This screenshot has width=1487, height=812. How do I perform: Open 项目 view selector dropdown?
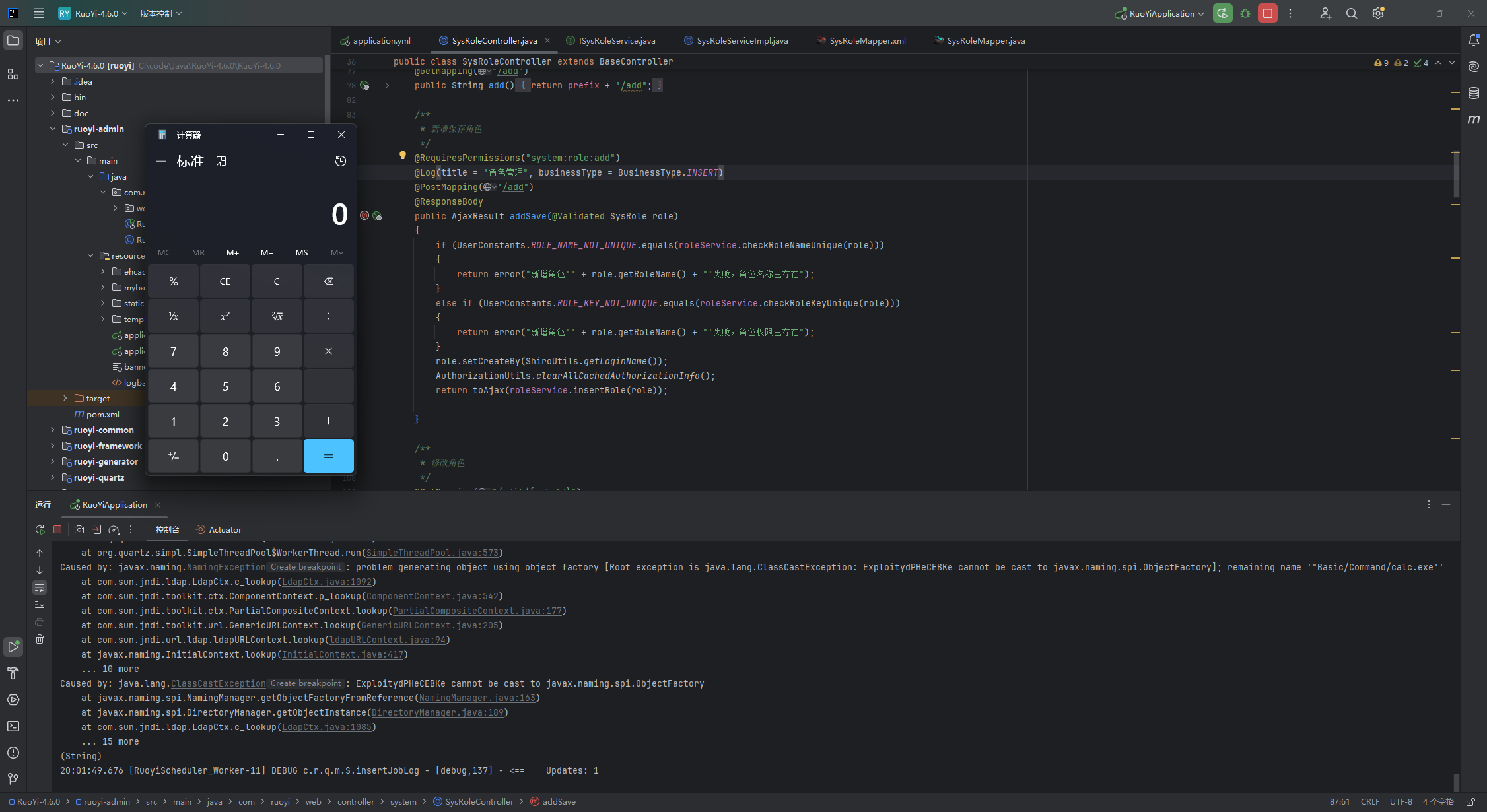[x=48, y=41]
